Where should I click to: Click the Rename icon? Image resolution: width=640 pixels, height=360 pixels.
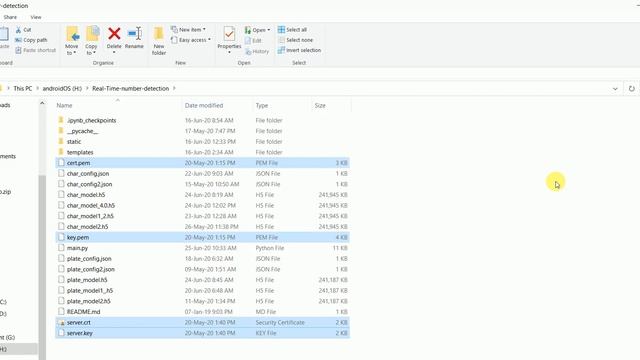coord(134,33)
